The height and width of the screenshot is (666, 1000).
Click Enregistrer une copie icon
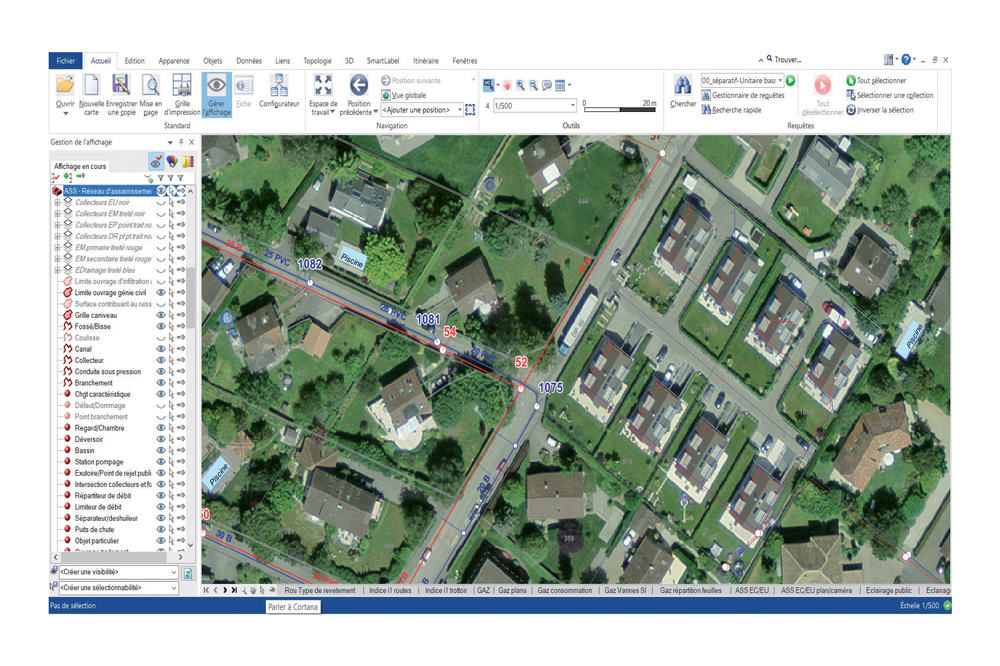[x=121, y=85]
